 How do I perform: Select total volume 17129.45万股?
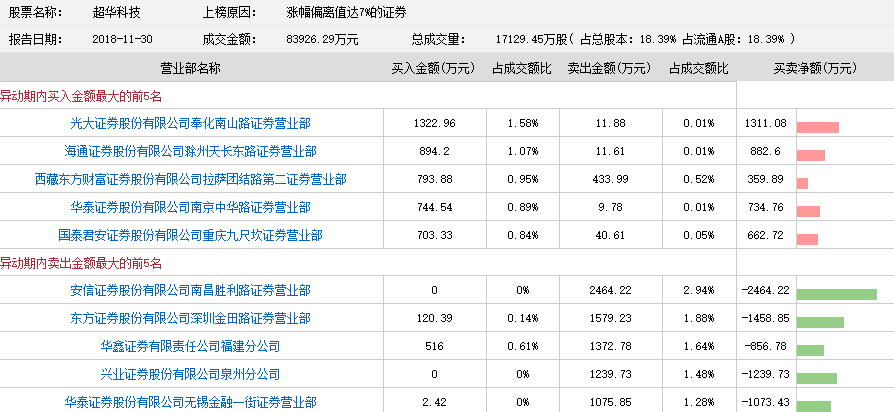[x=531, y=40]
